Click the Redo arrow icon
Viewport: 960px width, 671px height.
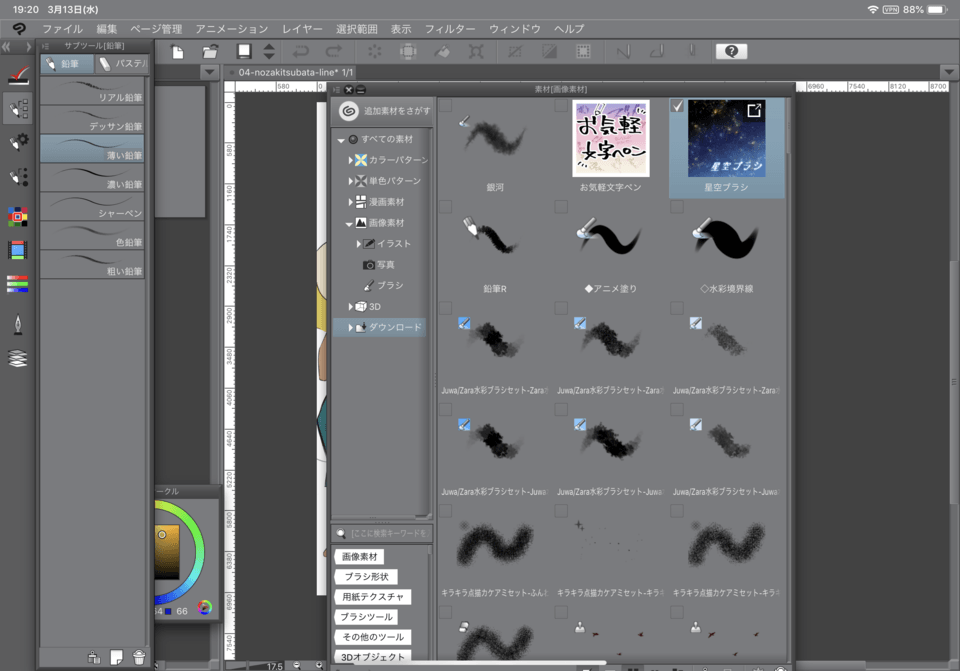point(334,51)
